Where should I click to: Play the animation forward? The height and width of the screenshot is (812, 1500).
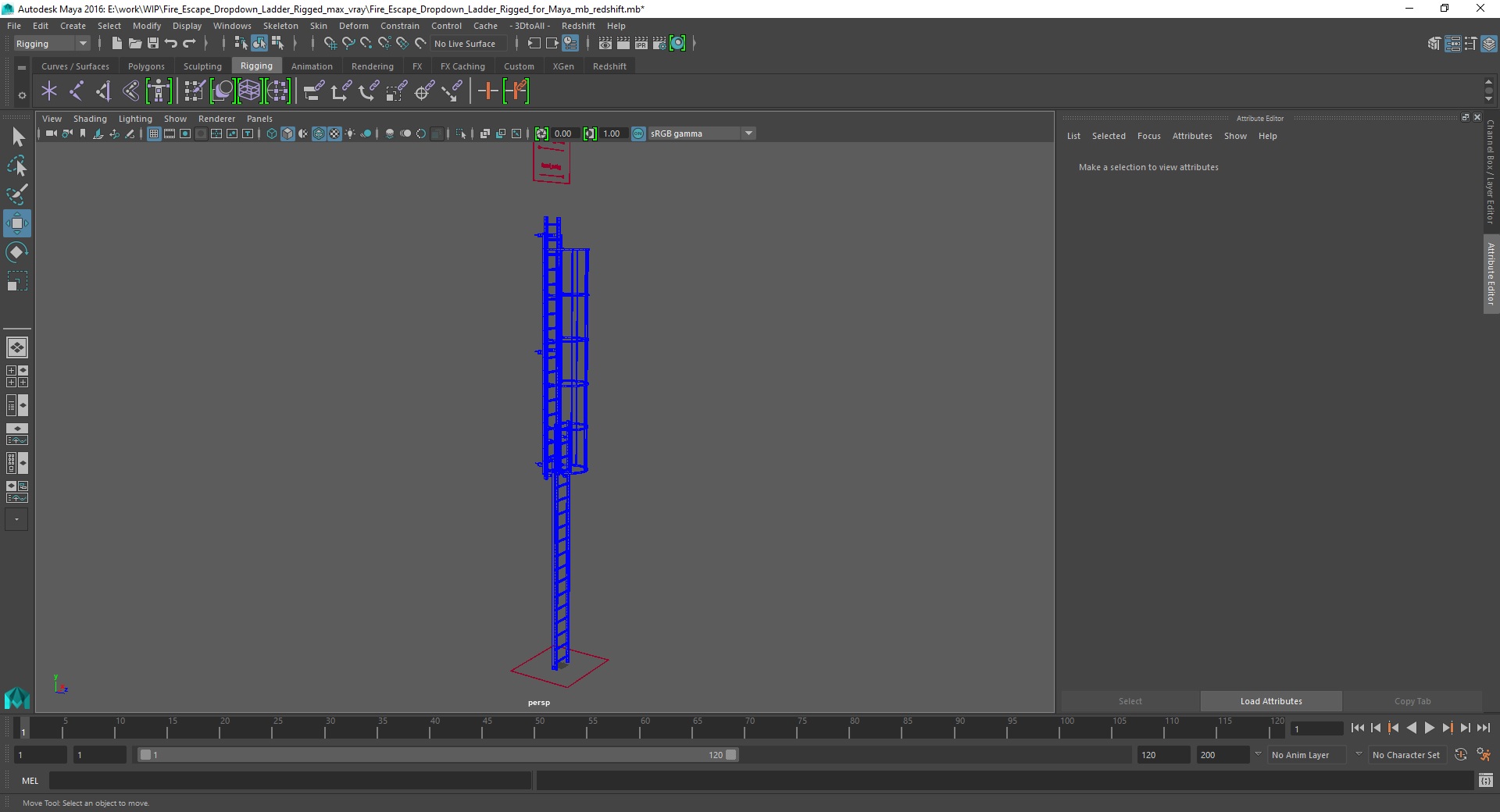[1430, 728]
